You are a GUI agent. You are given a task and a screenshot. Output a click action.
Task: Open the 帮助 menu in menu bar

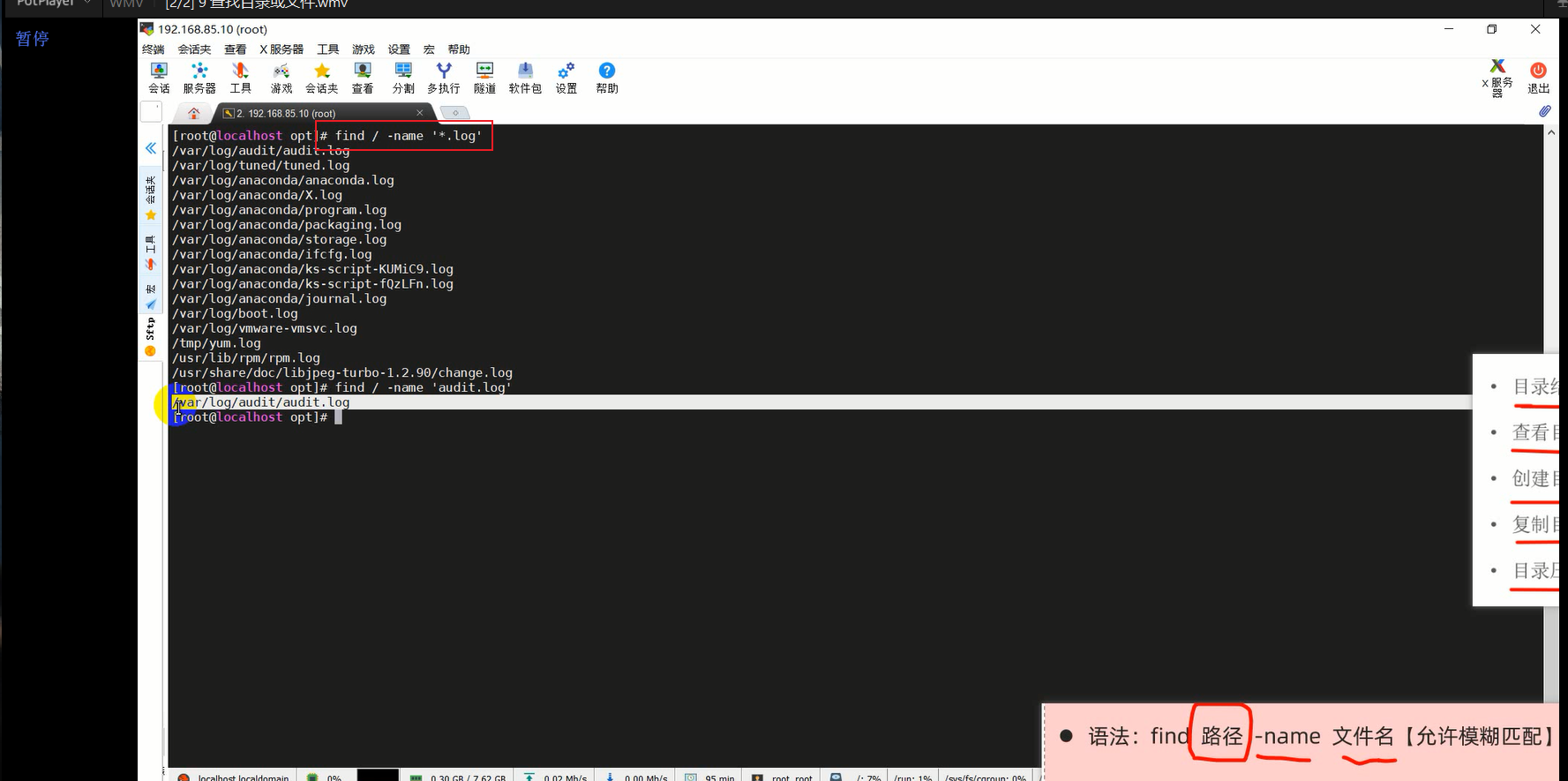tap(459, 49)
